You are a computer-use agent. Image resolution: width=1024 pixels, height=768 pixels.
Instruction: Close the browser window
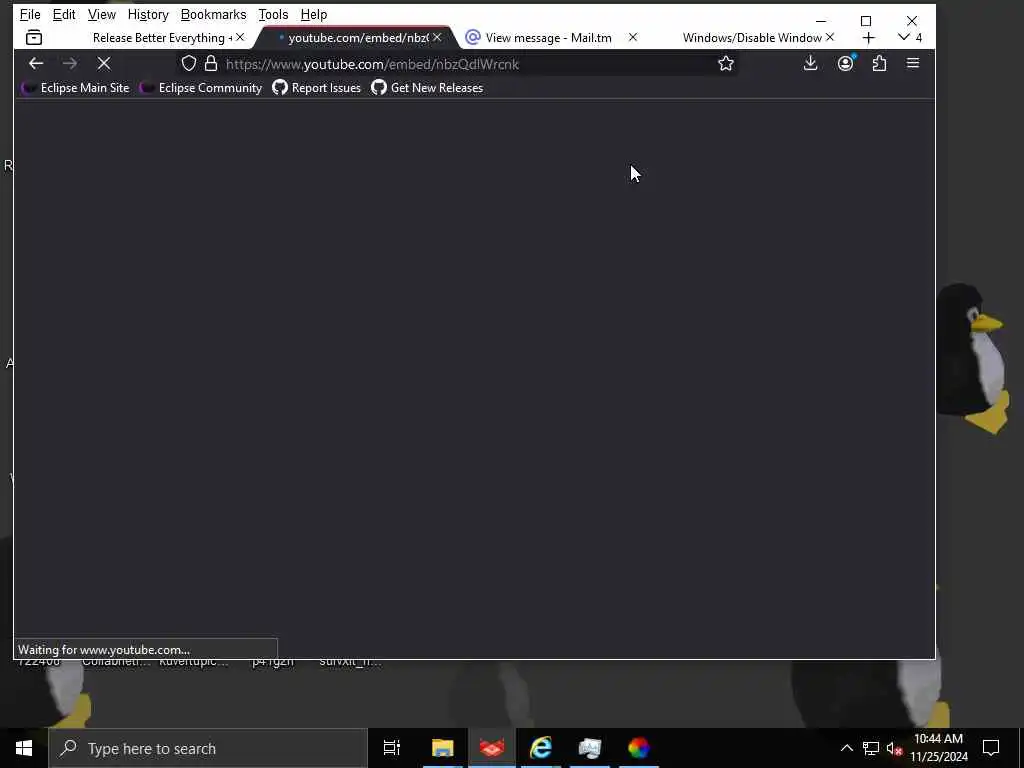click(x=912, y=20)
